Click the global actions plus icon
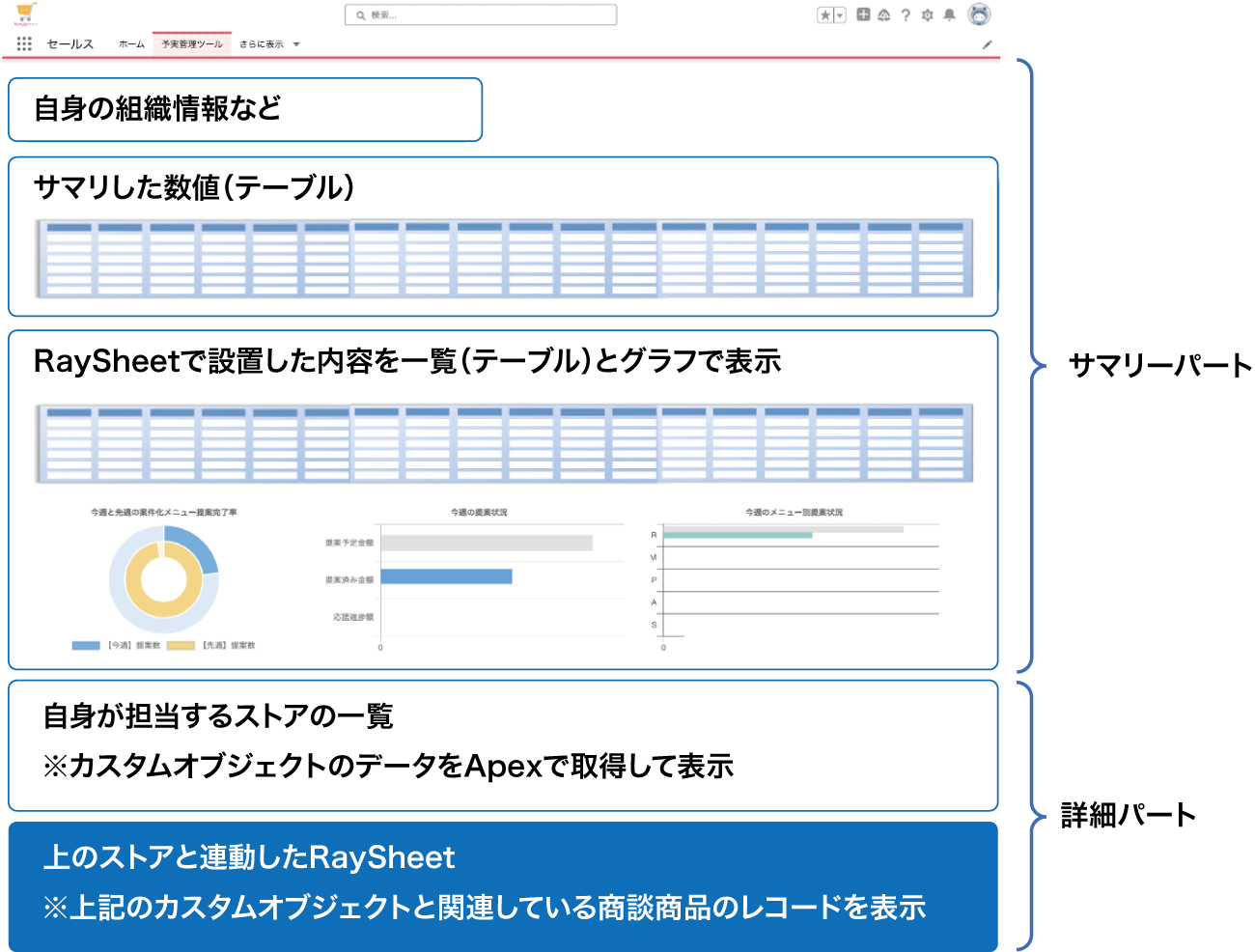1255x952 pixels. point(863,14)
